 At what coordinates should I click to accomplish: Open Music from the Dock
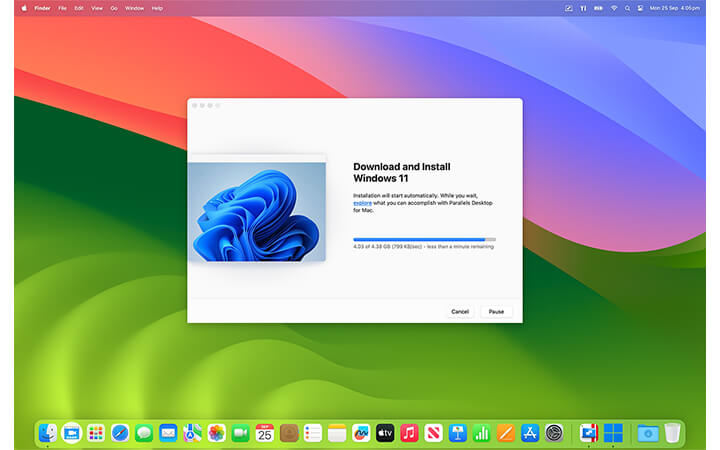409,433
